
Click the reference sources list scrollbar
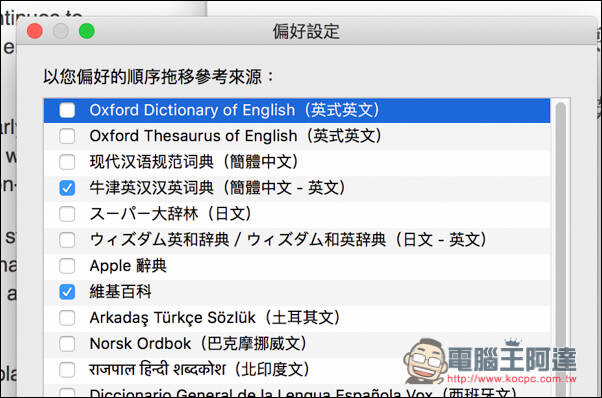pyautogui.click(x=561, y=249)
